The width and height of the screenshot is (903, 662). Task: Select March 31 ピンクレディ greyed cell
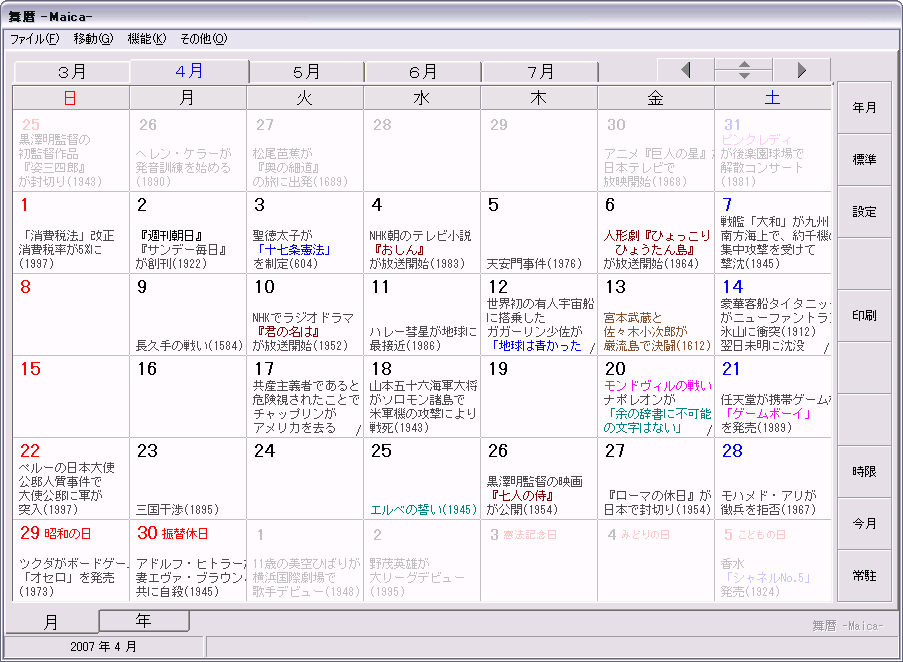click(772, 151)
